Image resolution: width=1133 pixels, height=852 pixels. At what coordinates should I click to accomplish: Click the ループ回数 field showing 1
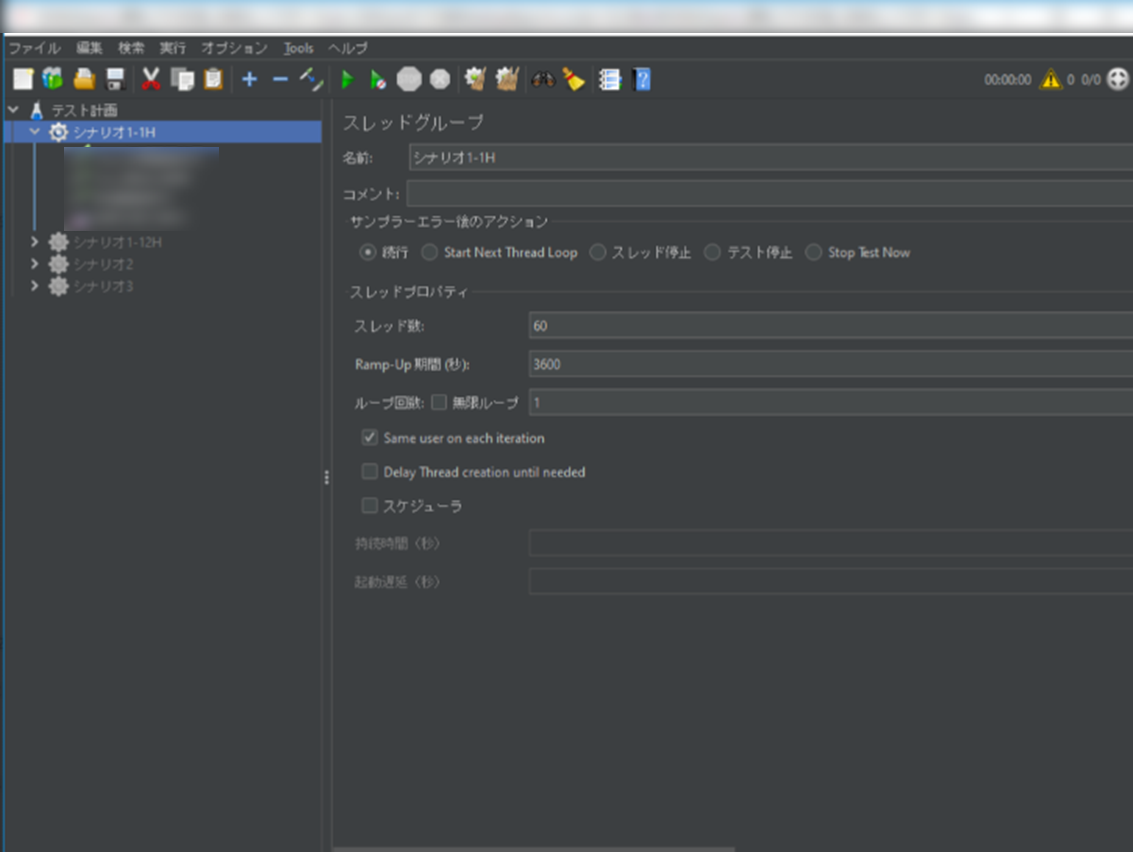click(x=830, y=402)
